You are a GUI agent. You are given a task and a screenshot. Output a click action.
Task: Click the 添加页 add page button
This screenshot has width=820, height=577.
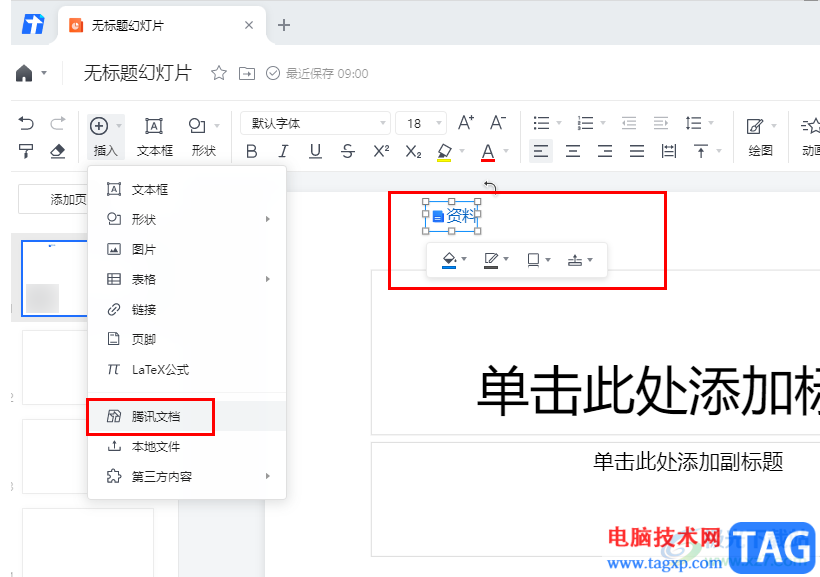[53, 199]
